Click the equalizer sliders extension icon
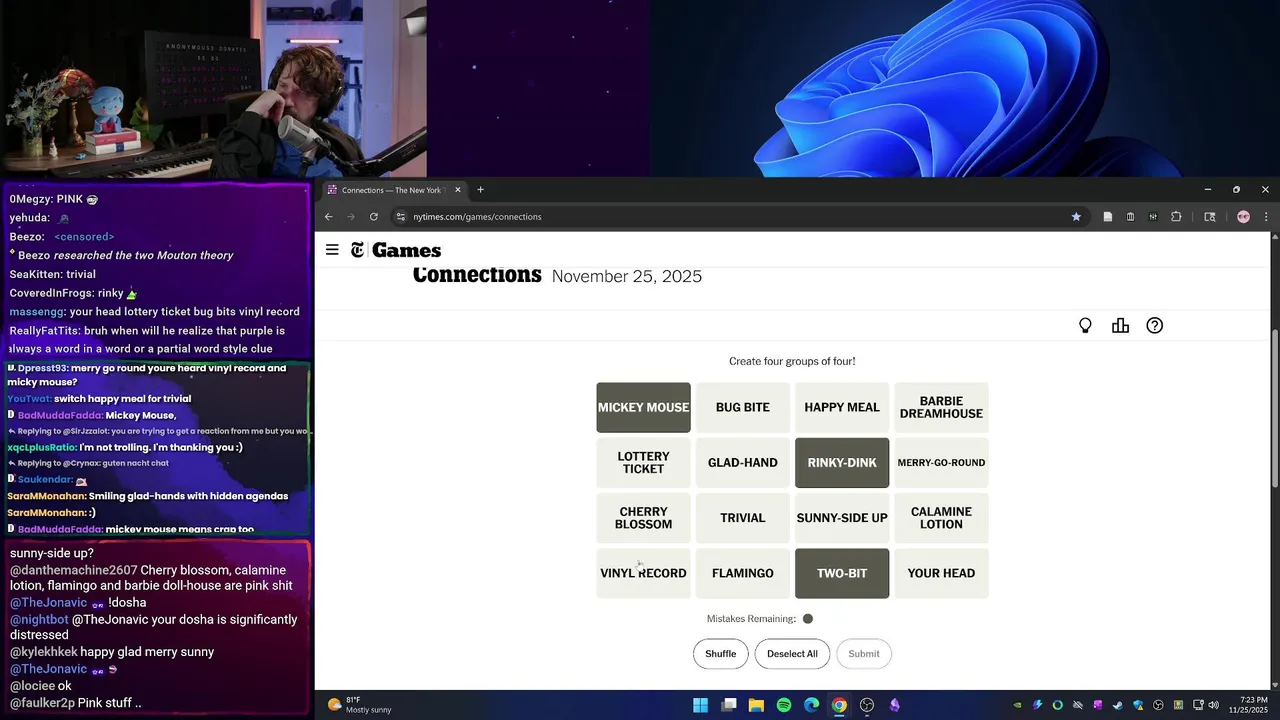The height and width of the screenshot is (720, 1280). click(x=1153, y=217)
